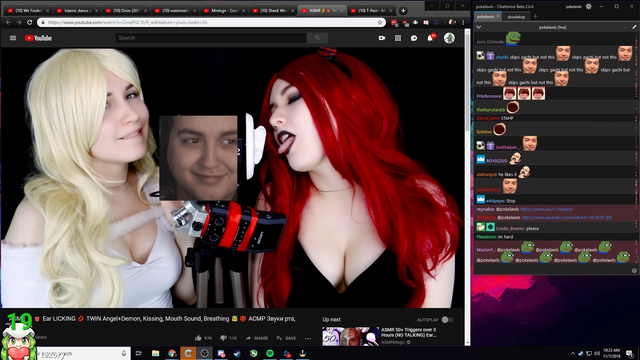
Task: Open the YouTube messages icon
Action: [x=414, y=38]
